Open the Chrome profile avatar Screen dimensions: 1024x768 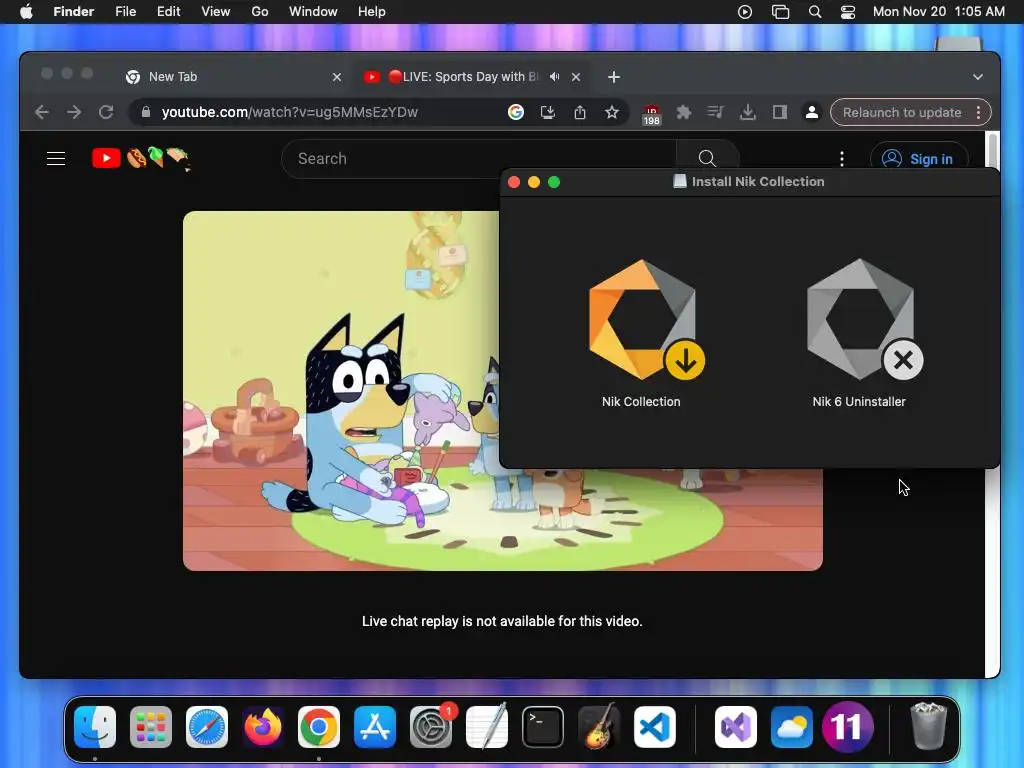tap(812, 112)
